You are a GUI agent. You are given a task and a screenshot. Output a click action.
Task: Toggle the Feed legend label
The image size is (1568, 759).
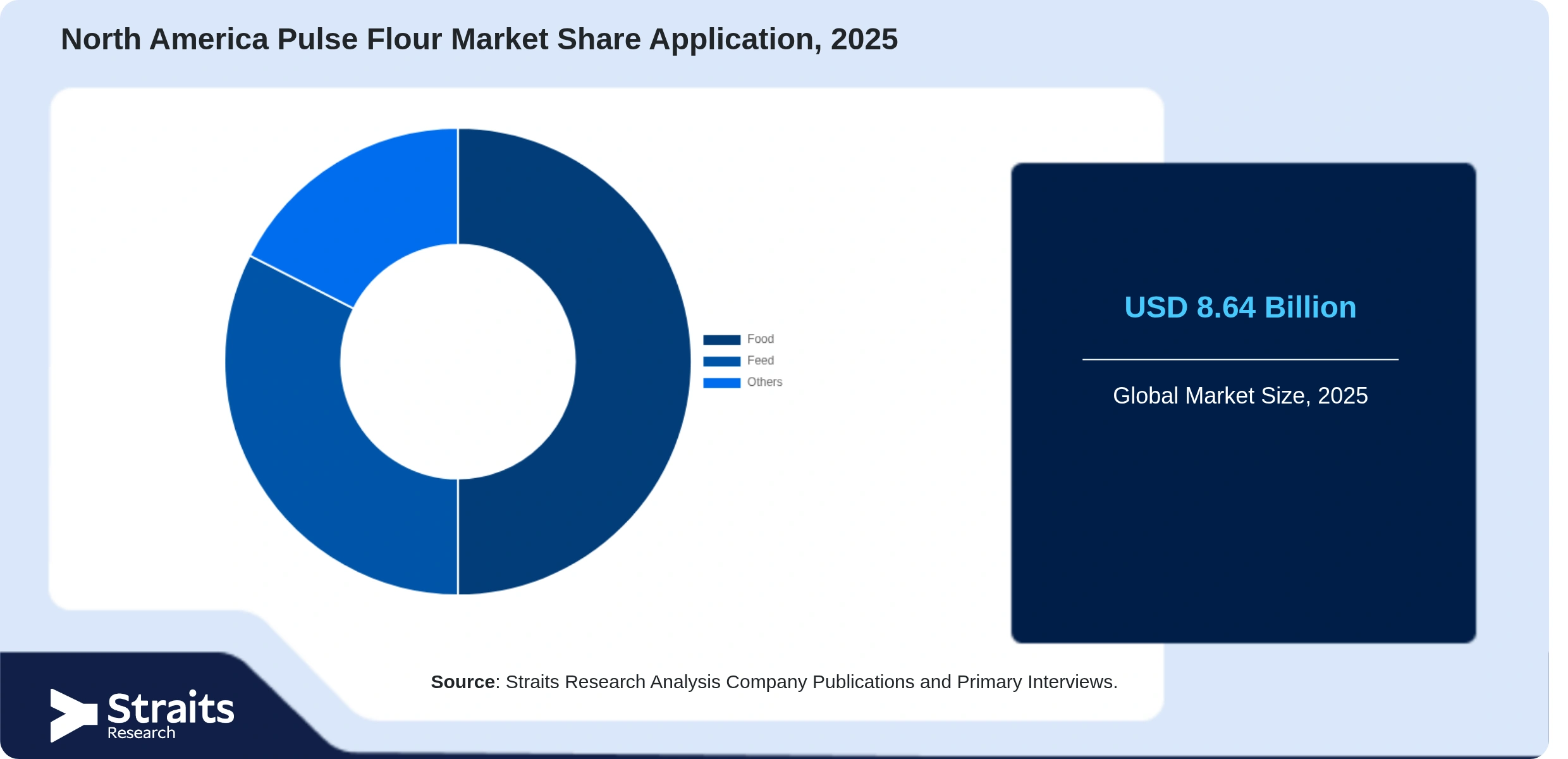tap(760, 361)
